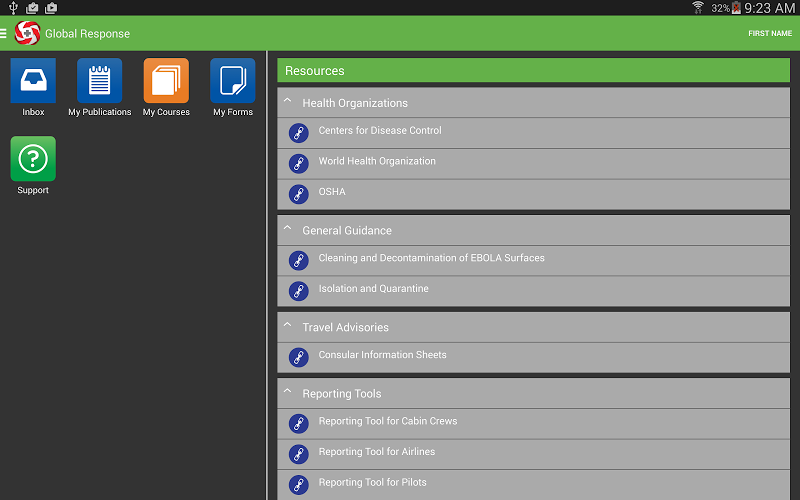Image resolution: width=800 pixels, height=500 pixels.
Task: Tap the My Forms label
Action: [x=233, y=112]
